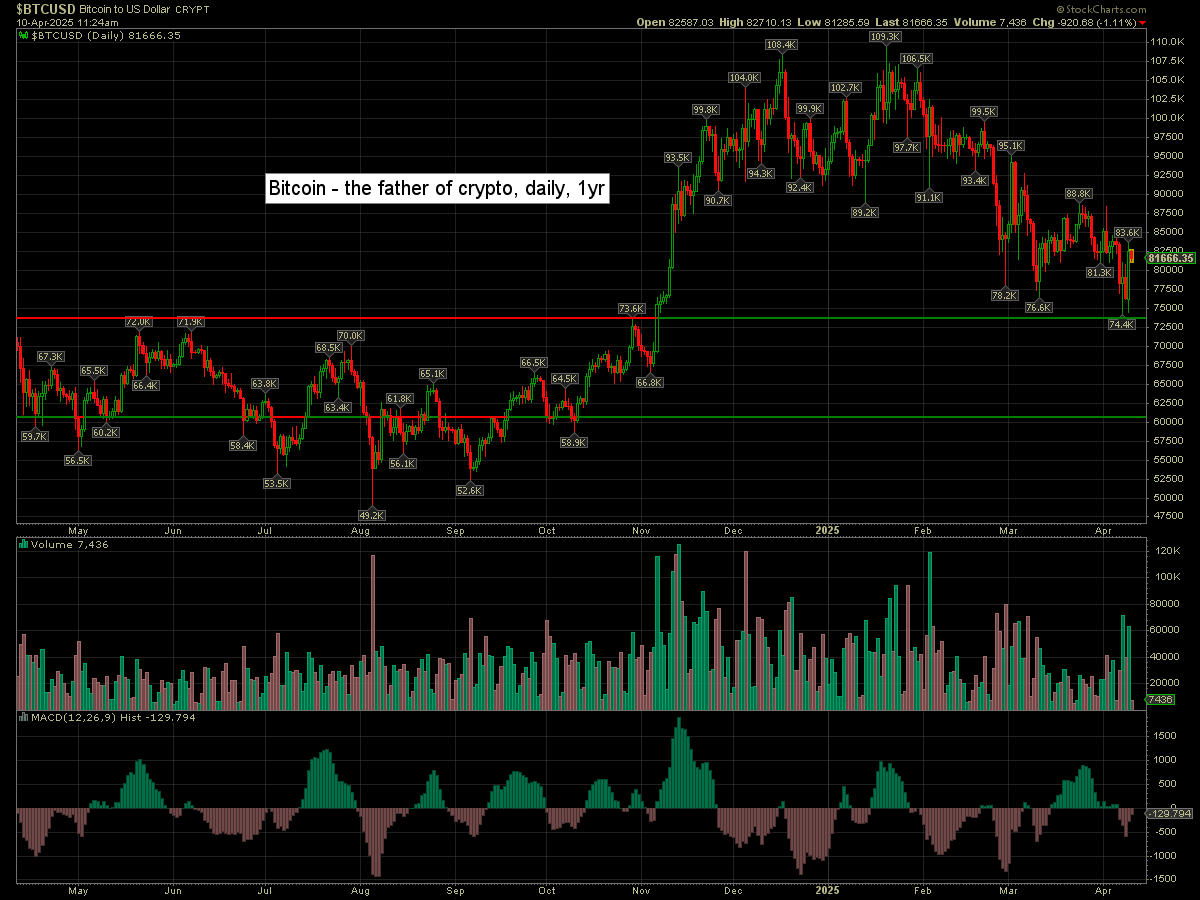
Task: Click the $BTCUSD price legend icon
Action: pos(25,35)
